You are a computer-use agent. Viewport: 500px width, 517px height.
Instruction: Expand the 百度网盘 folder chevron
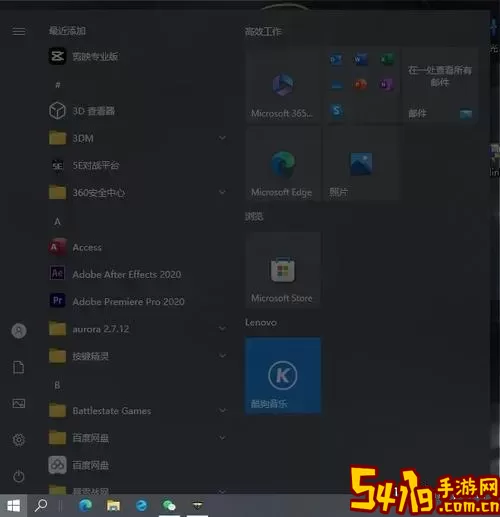pyautogui.click(x=222, y=438)
